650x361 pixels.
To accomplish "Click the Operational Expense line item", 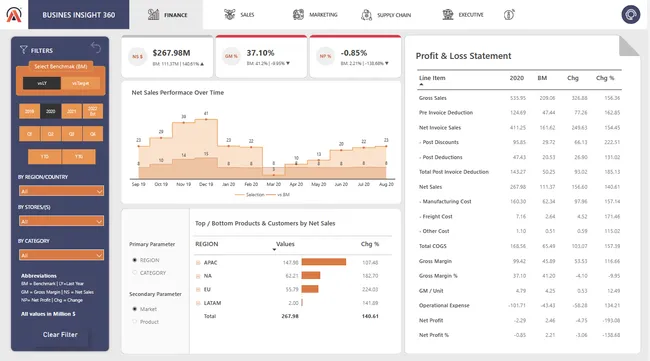I will tap(444, 305).
